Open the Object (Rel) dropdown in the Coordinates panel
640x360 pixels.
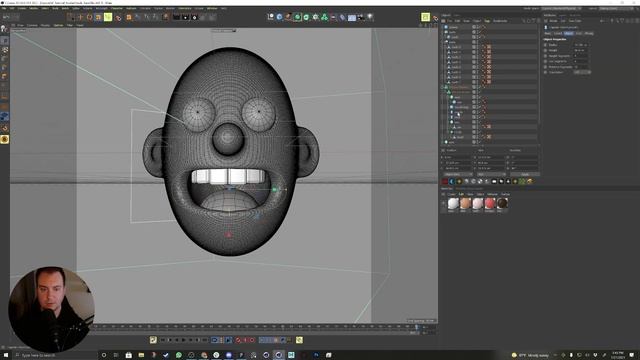458,174
